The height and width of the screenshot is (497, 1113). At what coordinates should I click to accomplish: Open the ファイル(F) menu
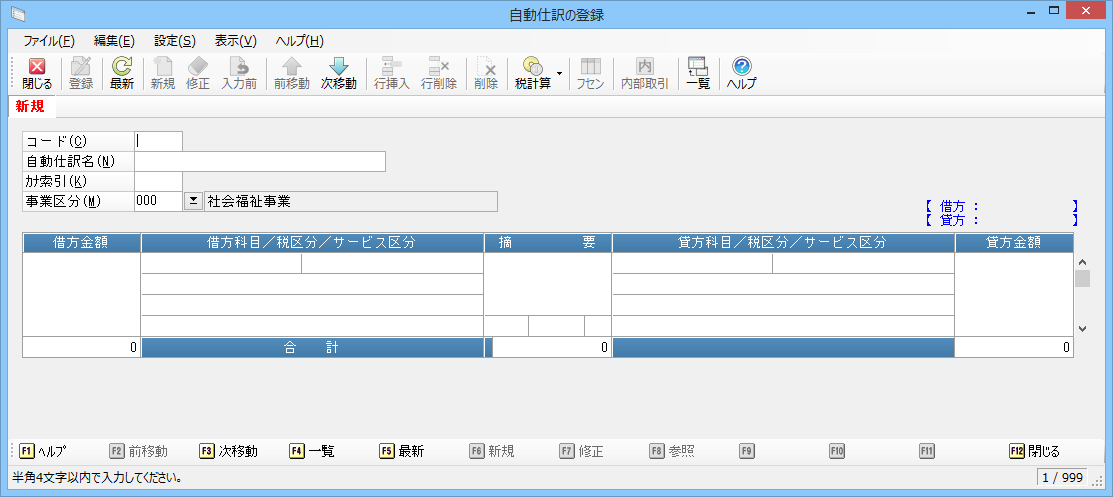pyautogui.click(x=48, y=41)
